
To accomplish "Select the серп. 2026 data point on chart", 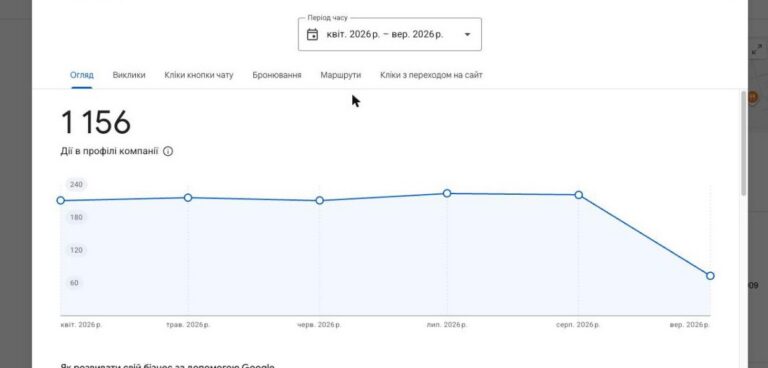I will (x=578, y=195).
